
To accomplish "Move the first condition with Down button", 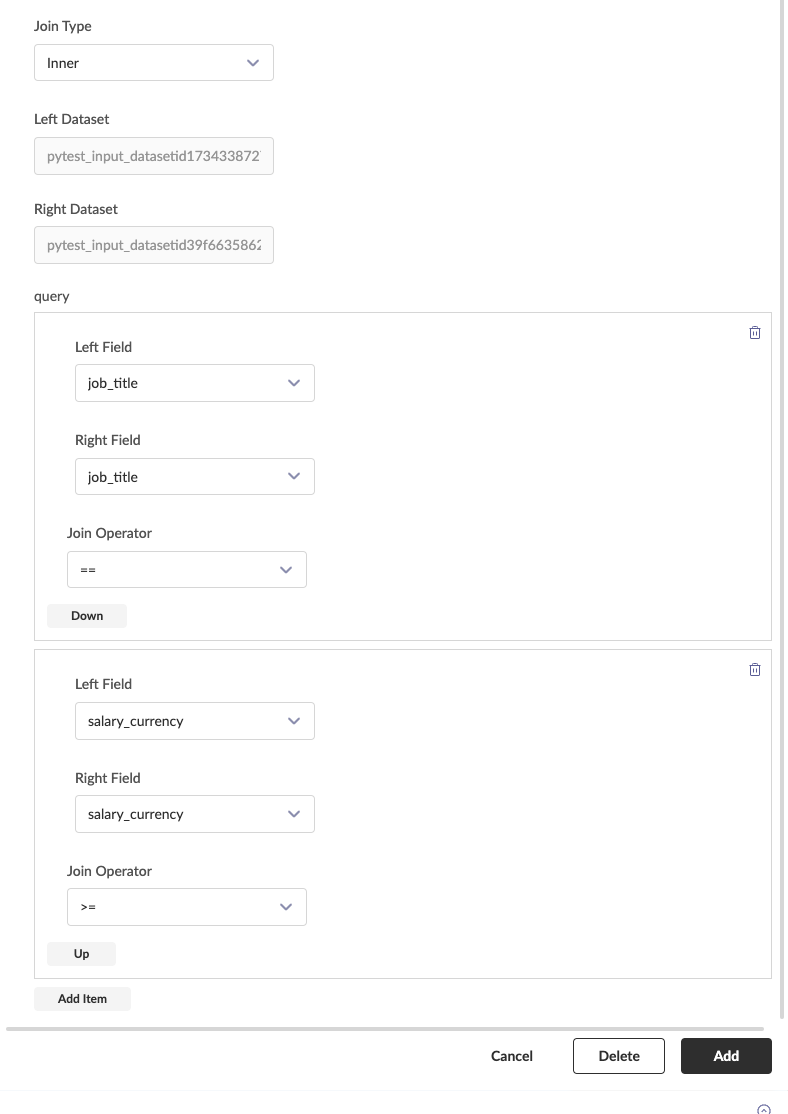I will 87,616.
